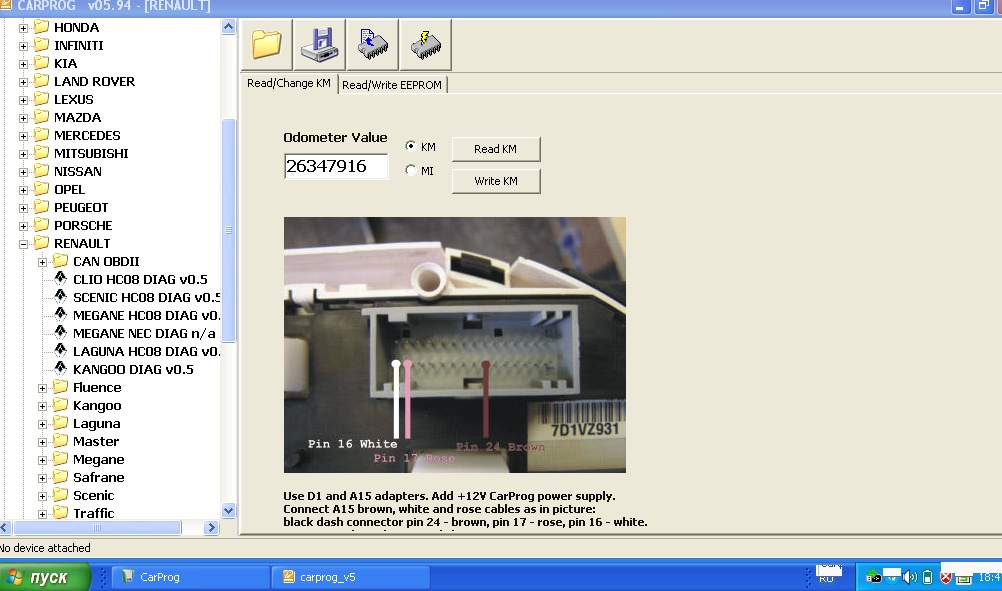Select the MI radio button
Screen dimensions: 1002x591
coord(411,171)
